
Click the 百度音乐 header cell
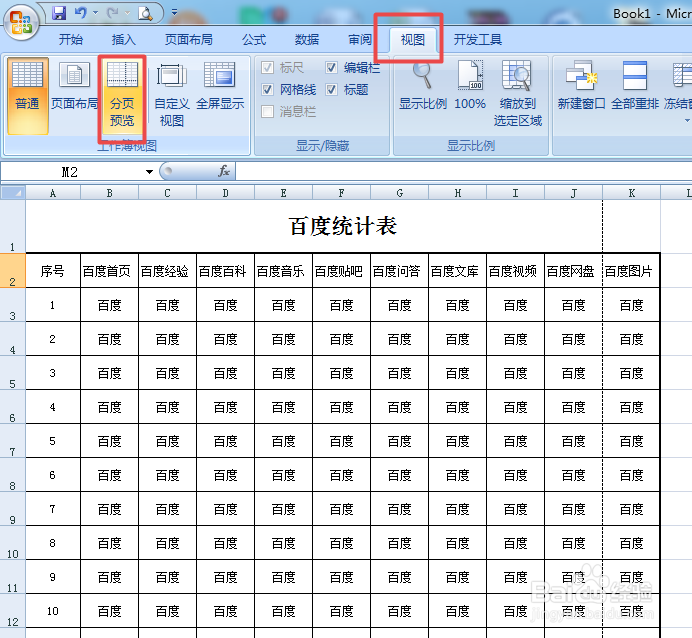point(283,270)
